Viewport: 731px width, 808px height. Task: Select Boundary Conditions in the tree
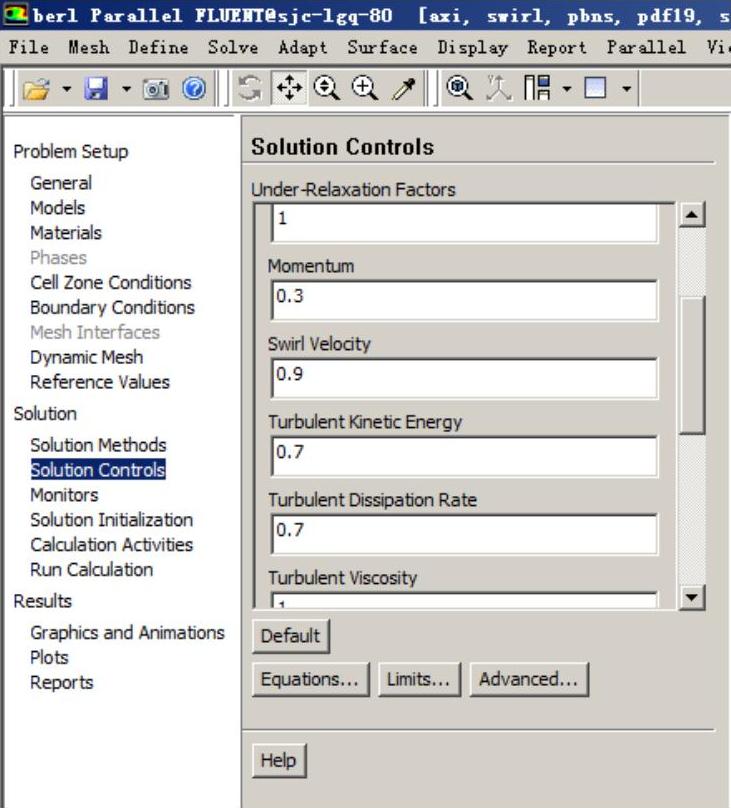coord(112,308)
